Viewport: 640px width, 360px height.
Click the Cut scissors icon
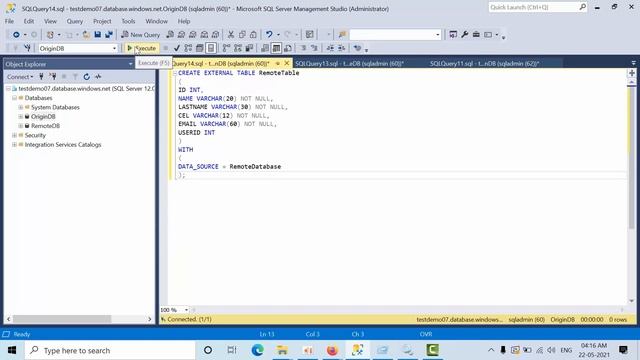[x=231, y=35]
